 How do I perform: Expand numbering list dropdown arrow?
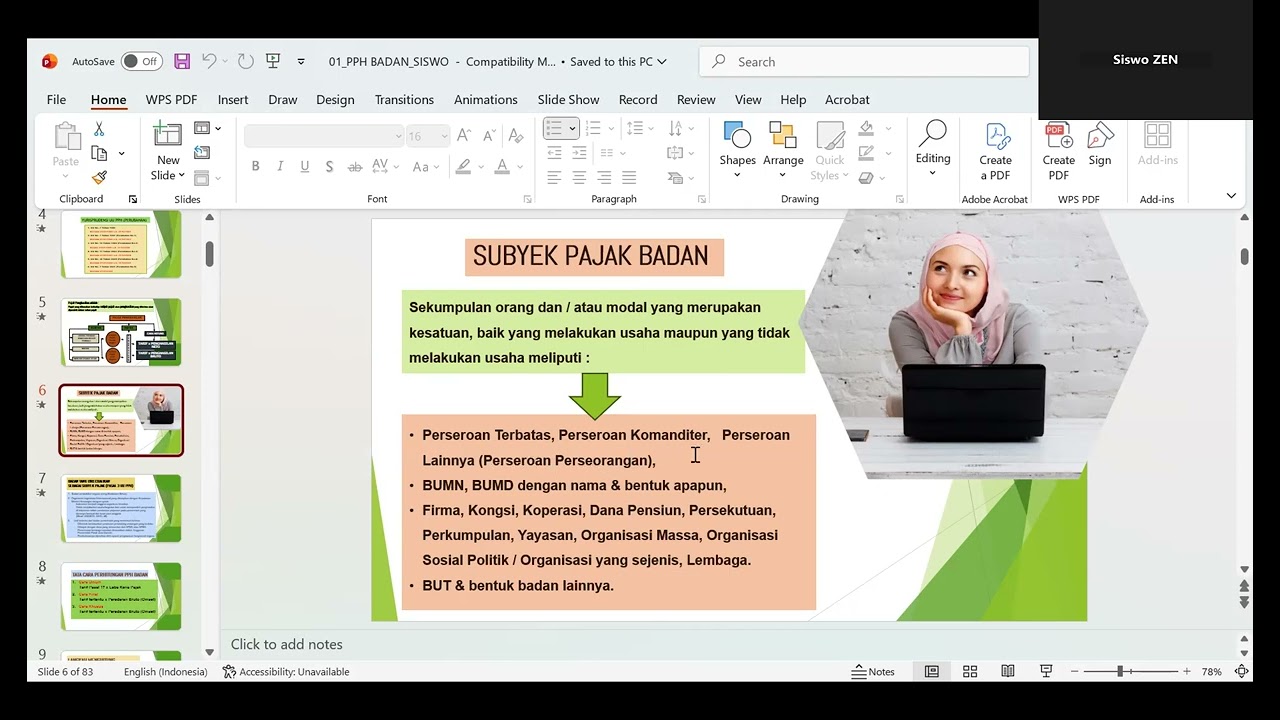tap(612, 129)
